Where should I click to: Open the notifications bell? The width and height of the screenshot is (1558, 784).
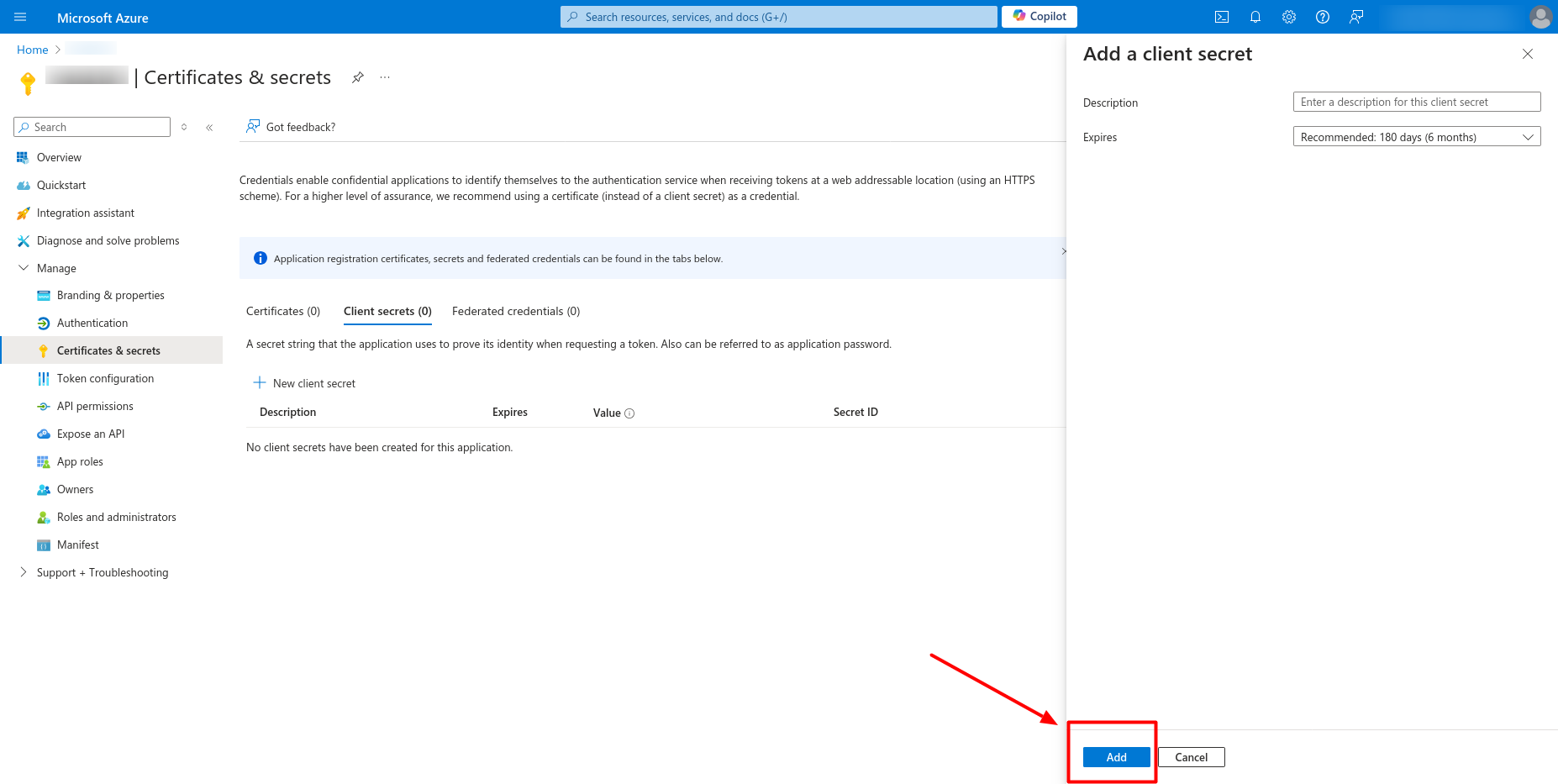click(1255, 17)
